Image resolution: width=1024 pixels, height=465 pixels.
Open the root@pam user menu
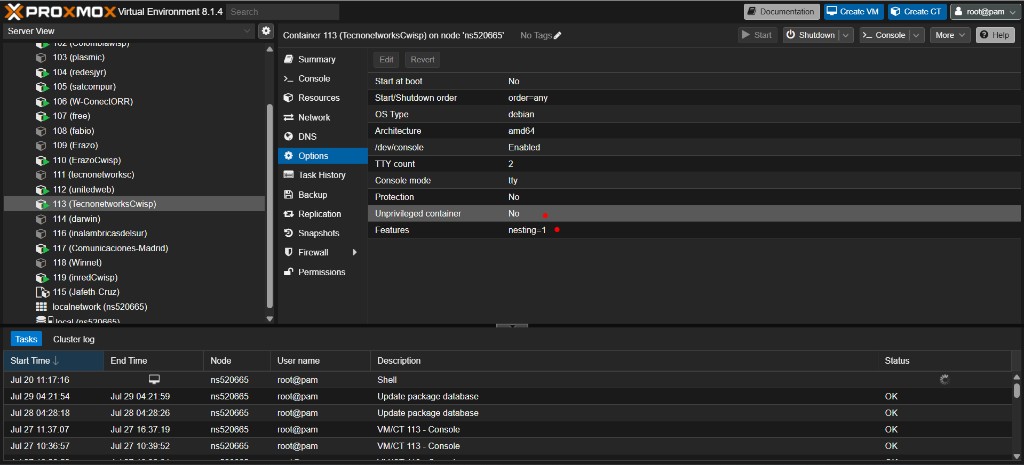tap(984, 12)
